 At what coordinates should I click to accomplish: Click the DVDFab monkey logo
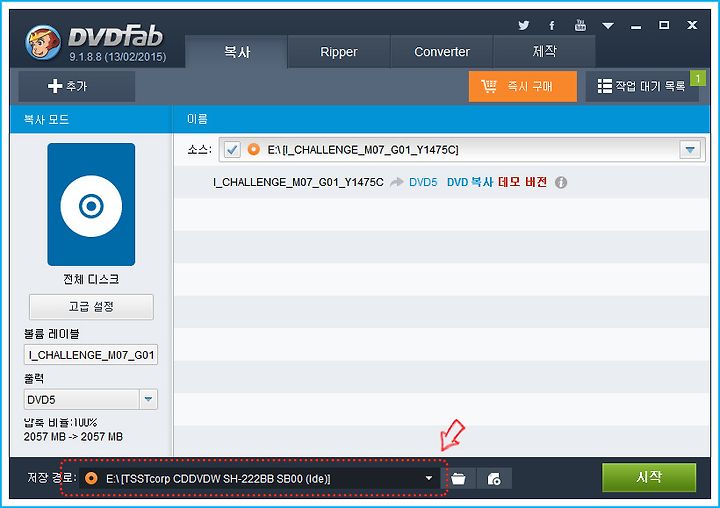[x=43, y=43]
